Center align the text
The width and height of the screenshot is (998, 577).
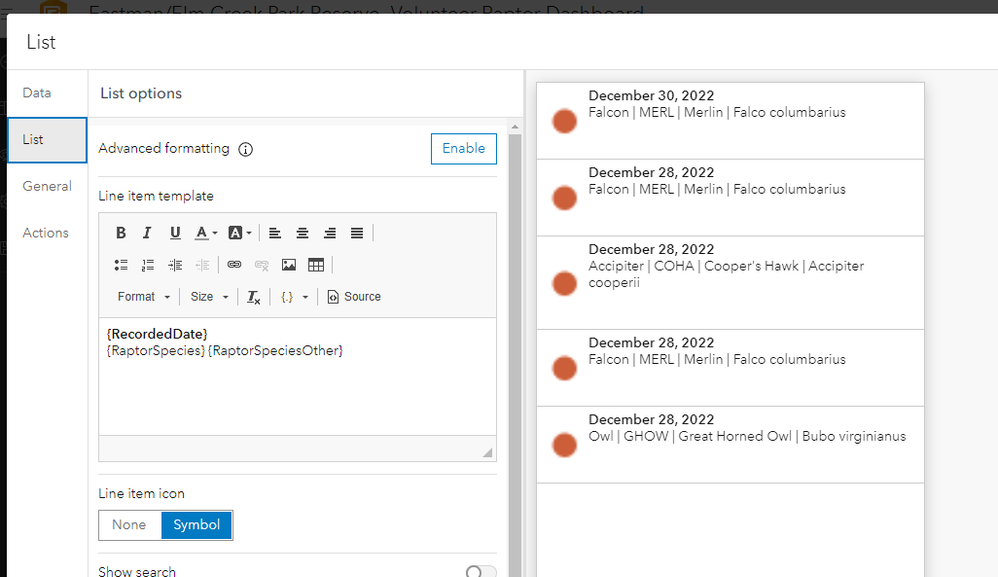302,233
